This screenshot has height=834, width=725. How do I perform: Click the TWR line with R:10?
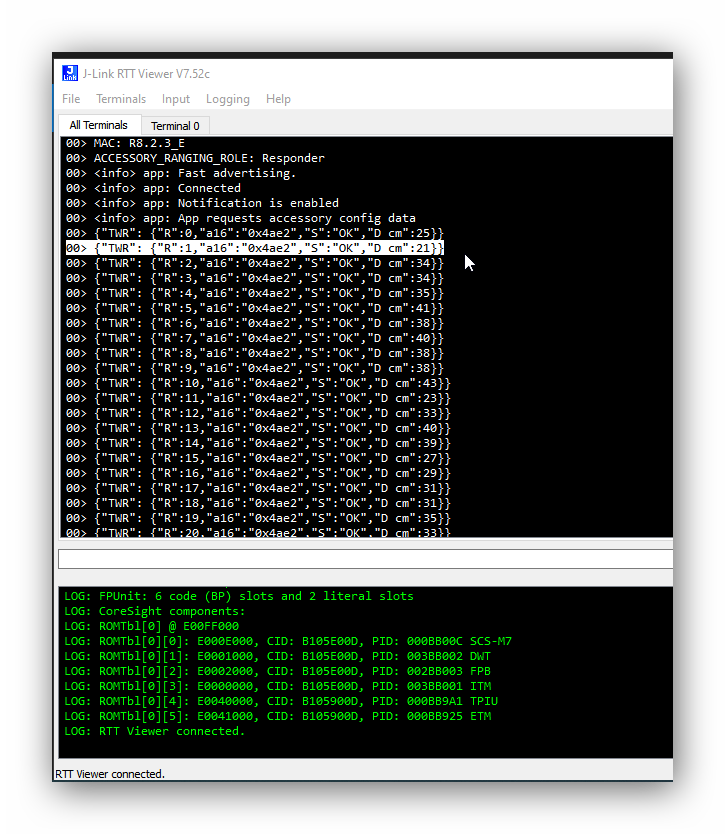pos(258,383)
